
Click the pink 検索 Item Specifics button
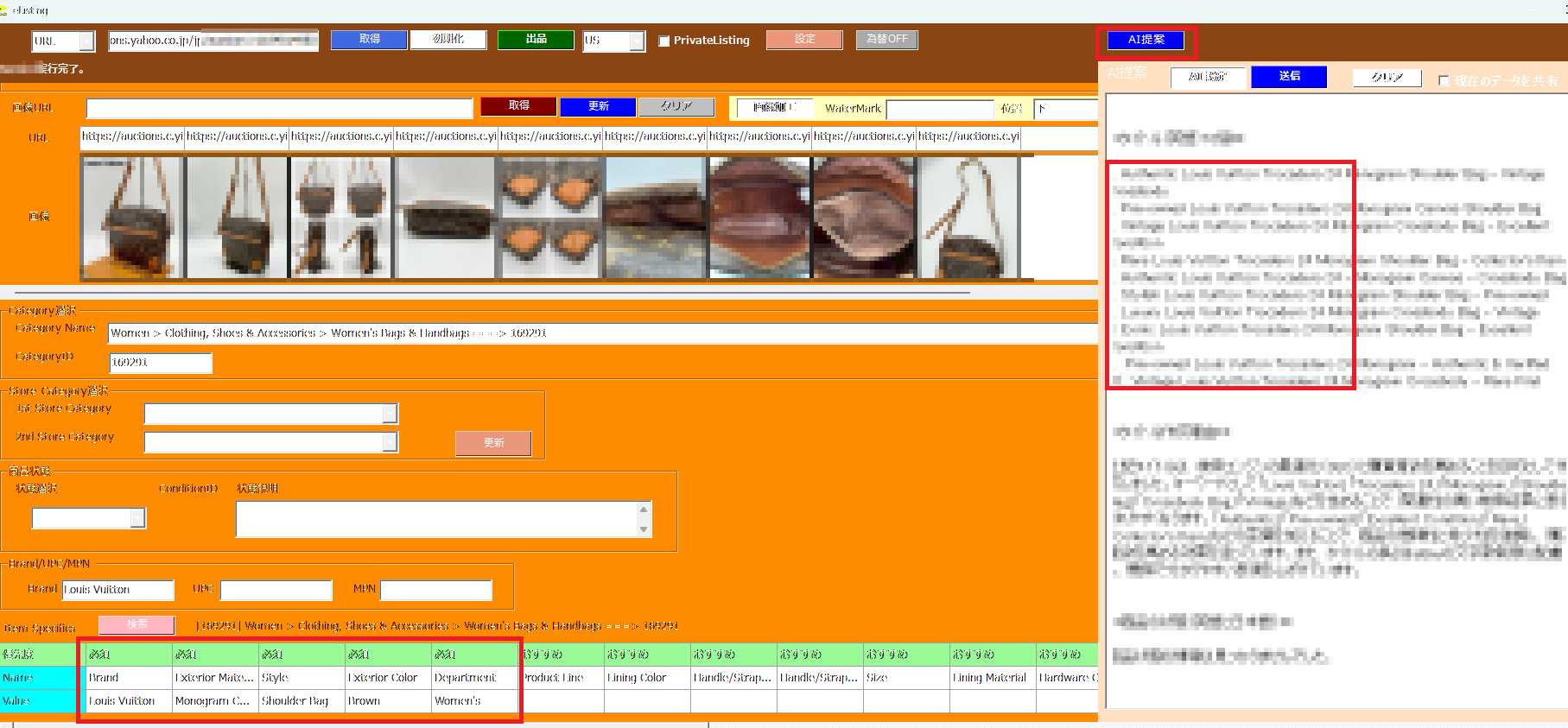tap(136, 624)
